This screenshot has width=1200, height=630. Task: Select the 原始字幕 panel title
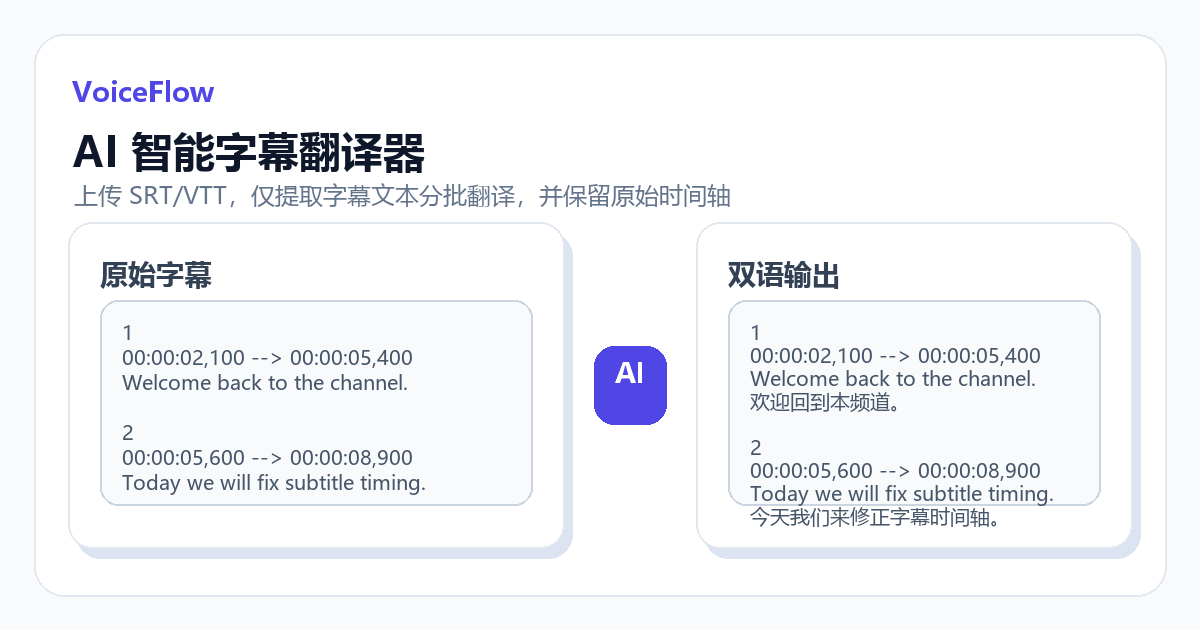coord(156,275)
